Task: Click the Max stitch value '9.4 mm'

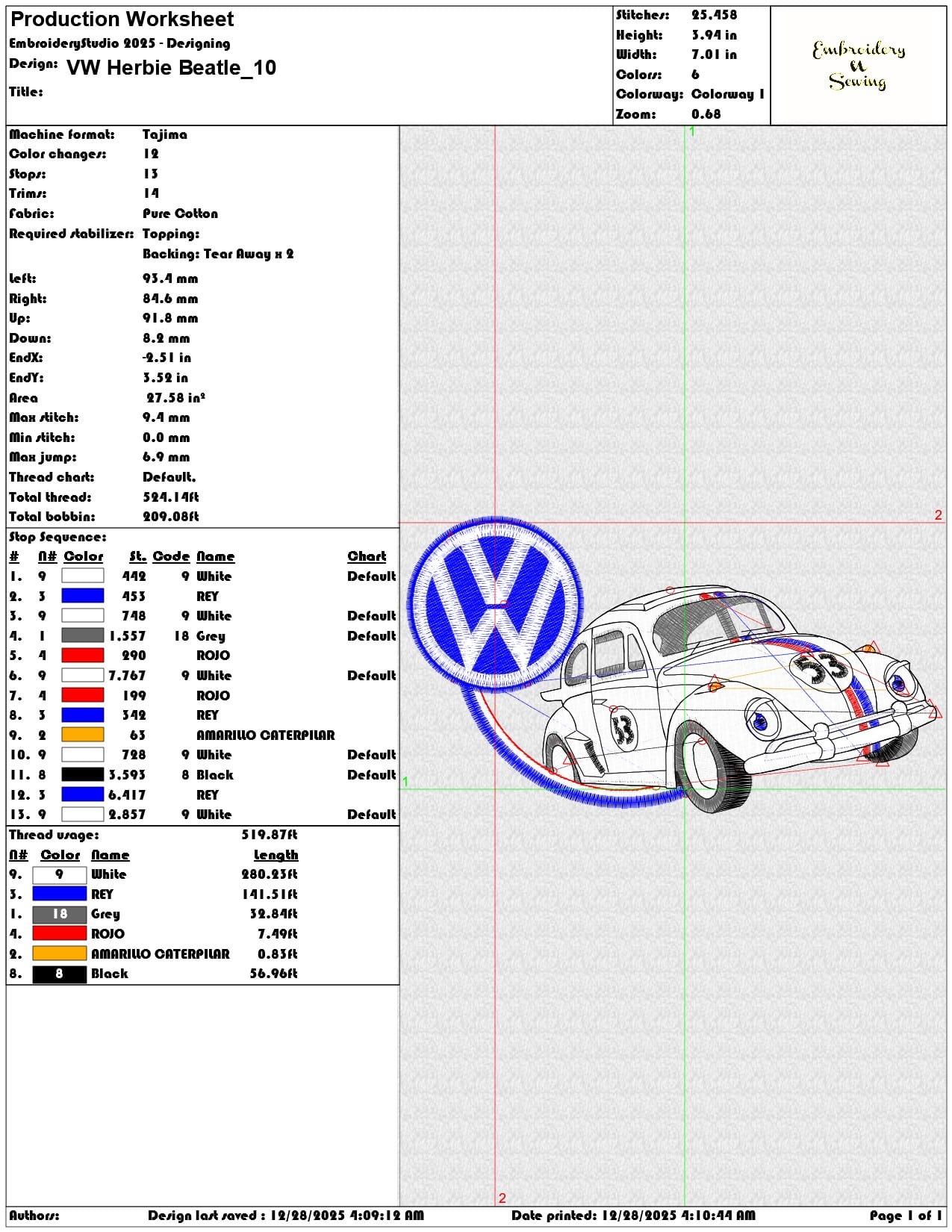Action: pyautogui.click(x=166, y=417)
